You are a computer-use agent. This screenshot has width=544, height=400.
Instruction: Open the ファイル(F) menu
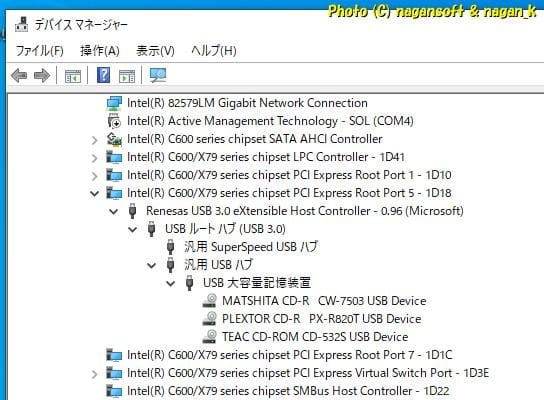pyautogui.click(x=40, y=51)
